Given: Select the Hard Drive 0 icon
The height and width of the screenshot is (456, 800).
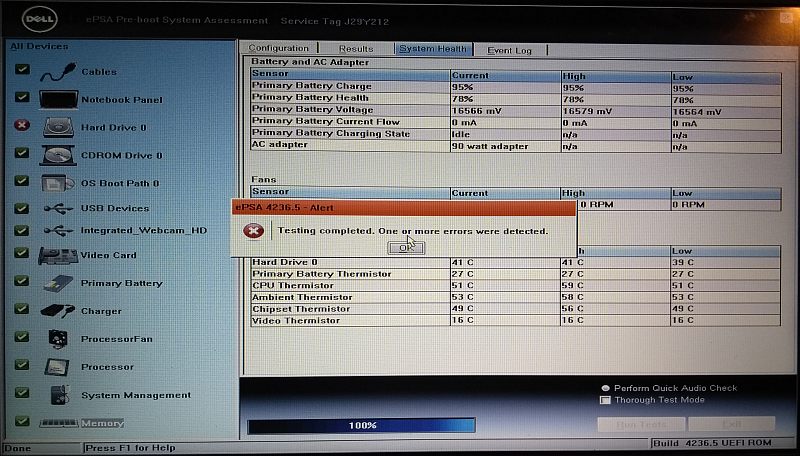Looking at the screenshot, I should (x=58, y=128).
